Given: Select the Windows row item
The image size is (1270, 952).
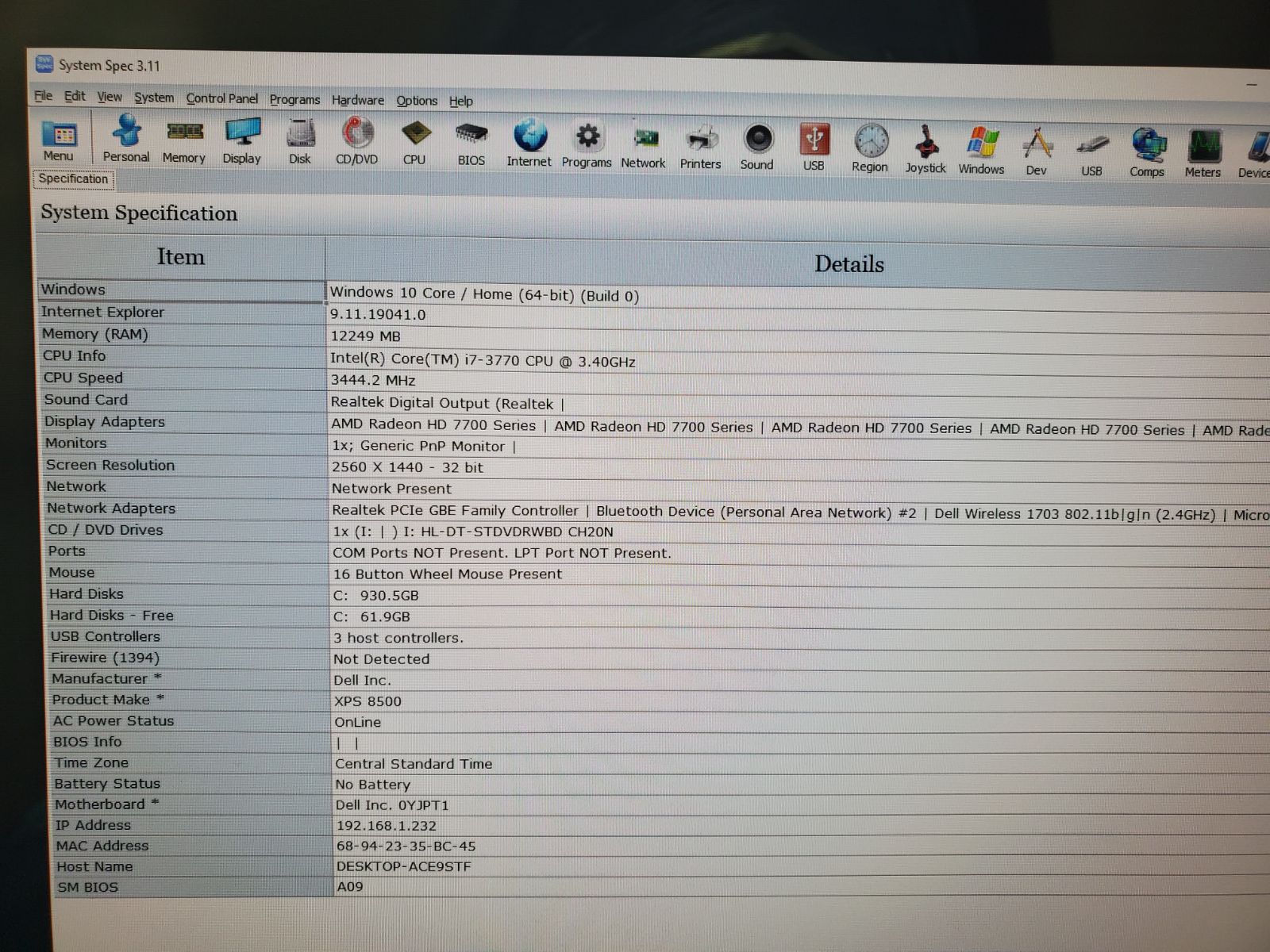Looking at the screenshot, I should click(x=182, y=290).
